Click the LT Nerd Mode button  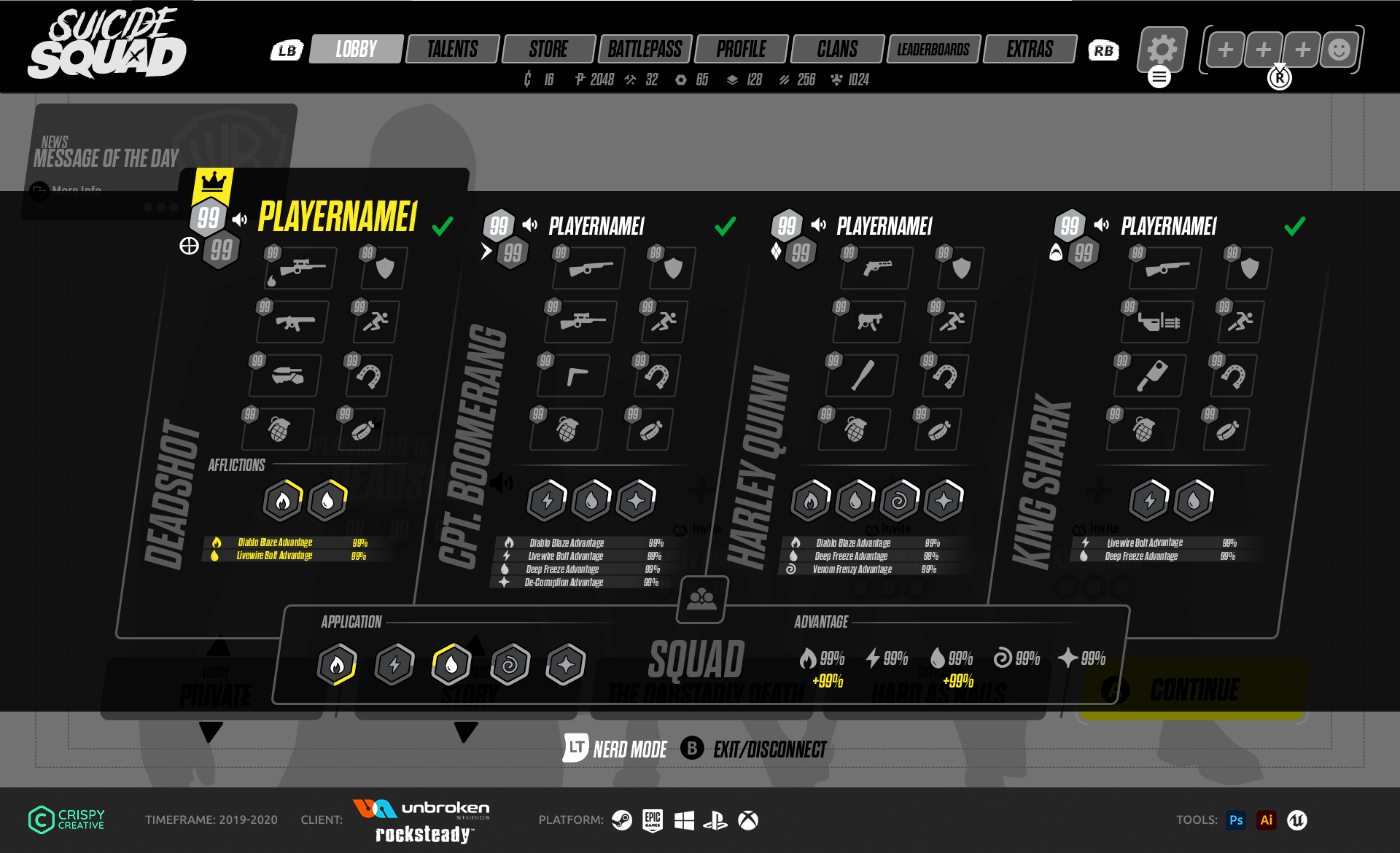615,749
